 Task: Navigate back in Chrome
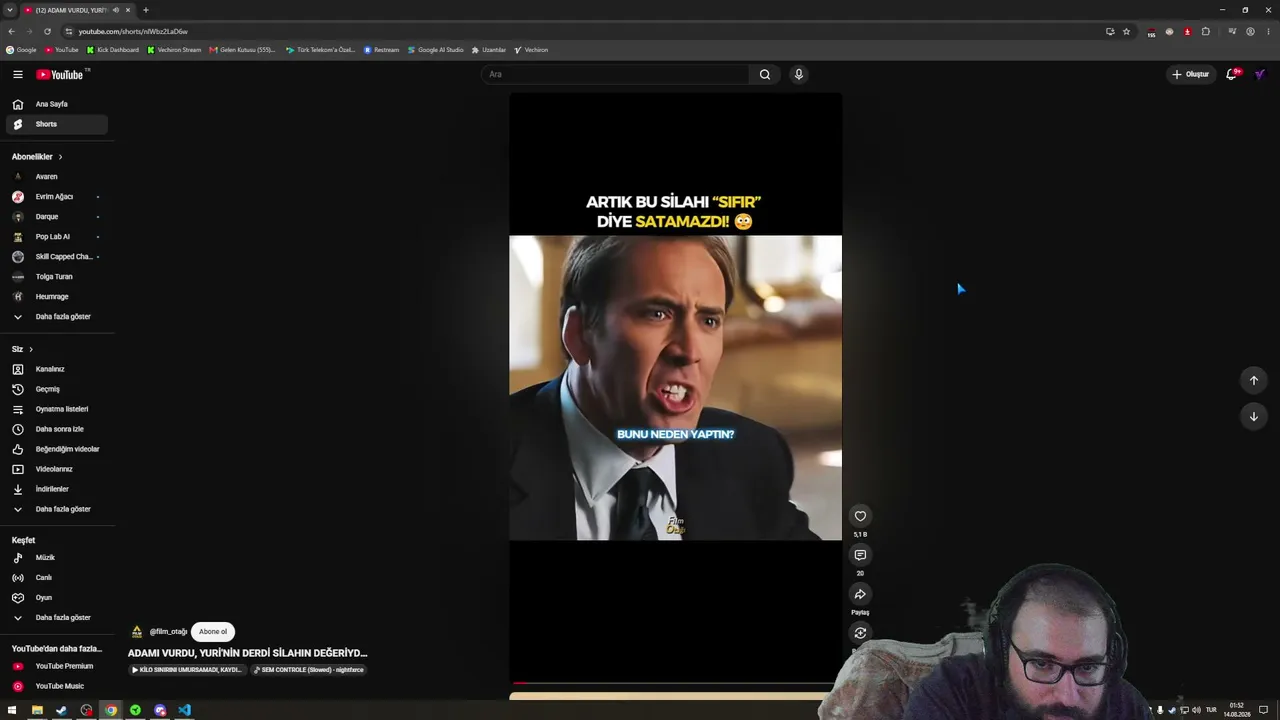click(11, 31)
